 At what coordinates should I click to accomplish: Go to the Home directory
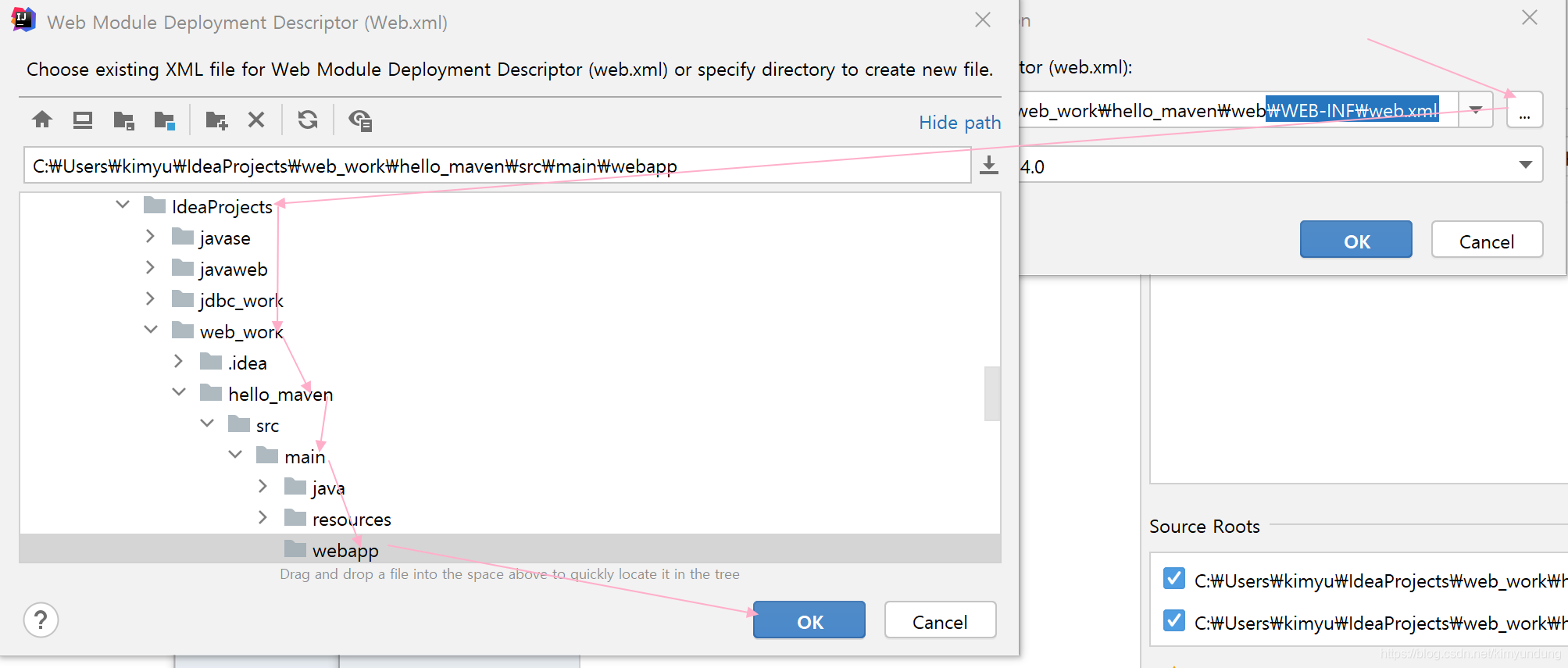click(42, 120)
